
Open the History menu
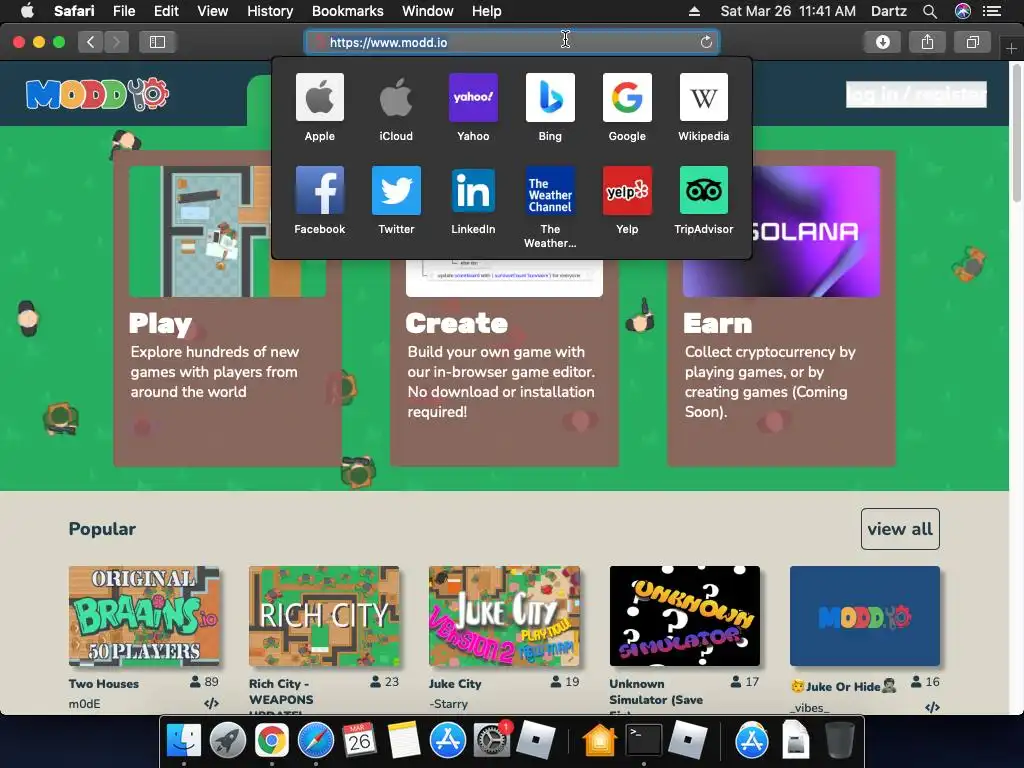[x=270, y=11]
